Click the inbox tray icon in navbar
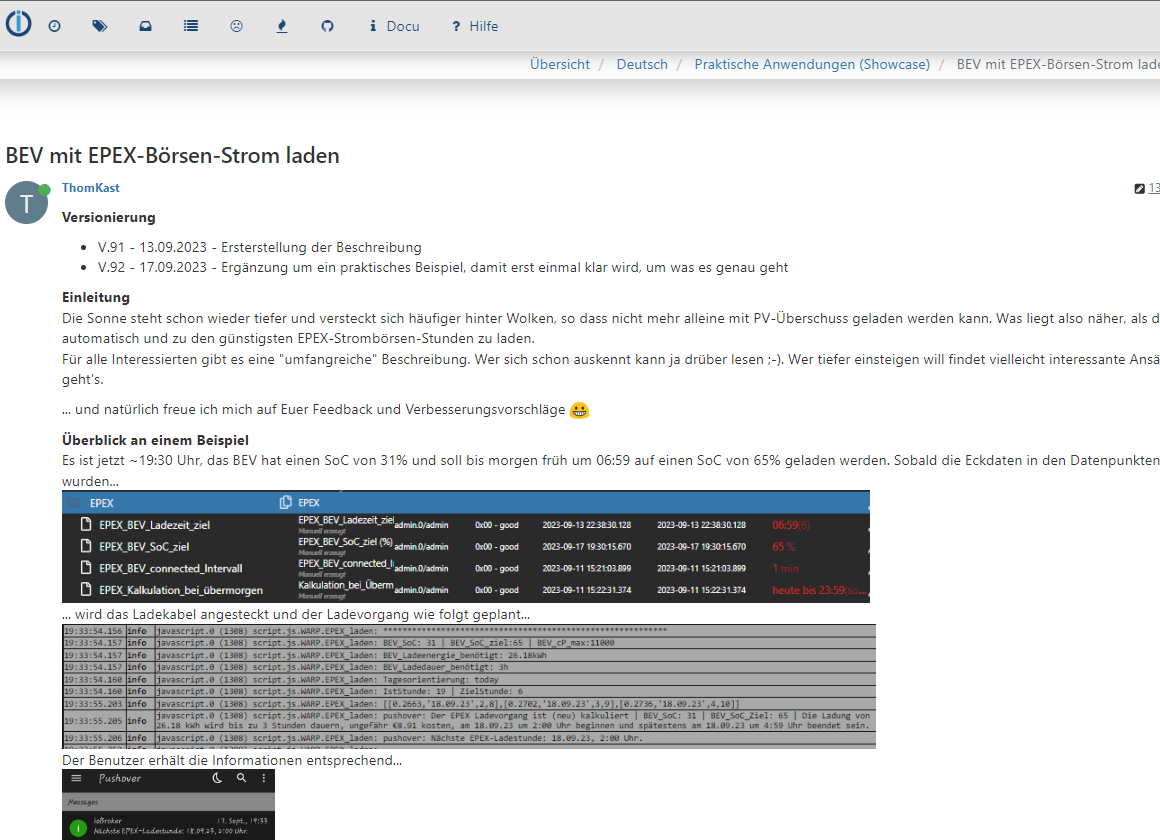Image resolution: width=1160 pixels, height=840 pixels. tap(145, 26)
